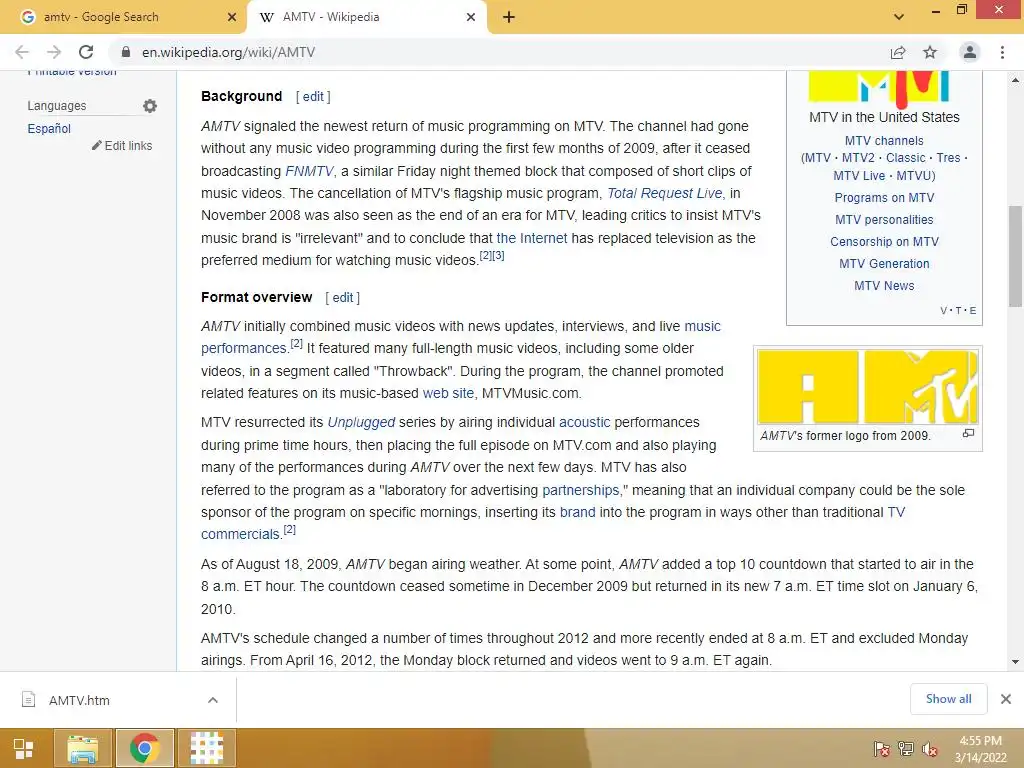Click page scrollbar up arrow
This screenshot has height=768, width=1024.
point(1015,80)
